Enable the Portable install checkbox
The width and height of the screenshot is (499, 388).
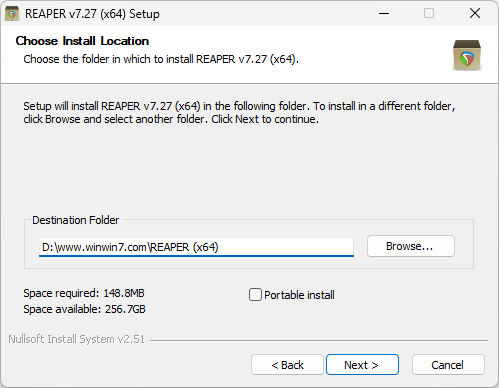point(255,295)
